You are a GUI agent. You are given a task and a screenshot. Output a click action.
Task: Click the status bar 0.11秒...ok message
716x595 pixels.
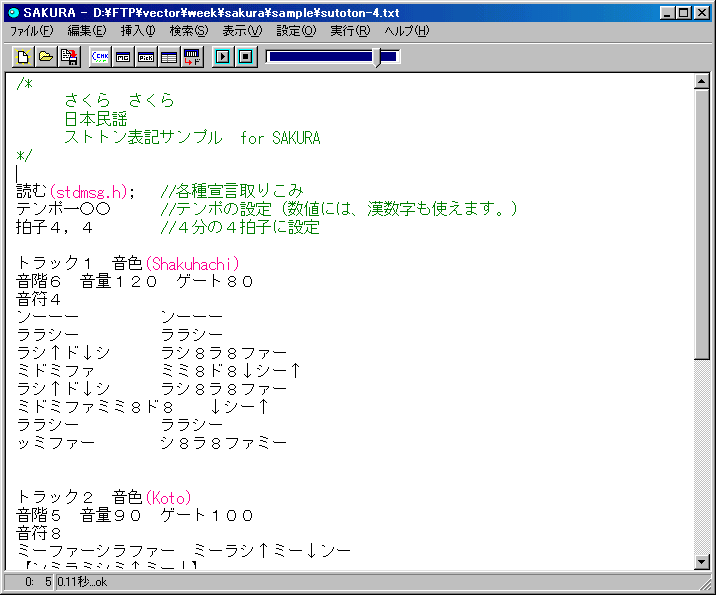click(82, 582)
